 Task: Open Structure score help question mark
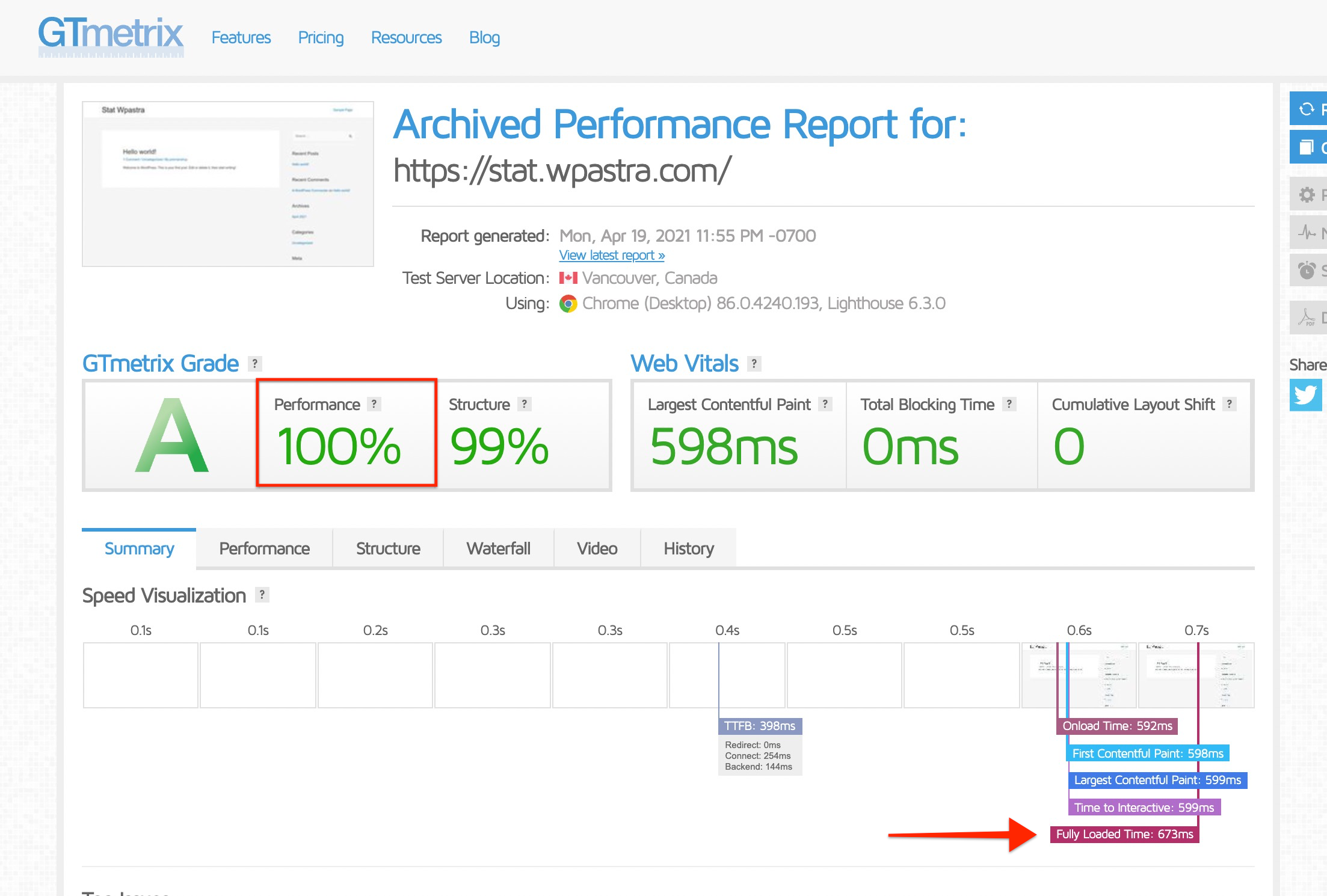(525, 404)
